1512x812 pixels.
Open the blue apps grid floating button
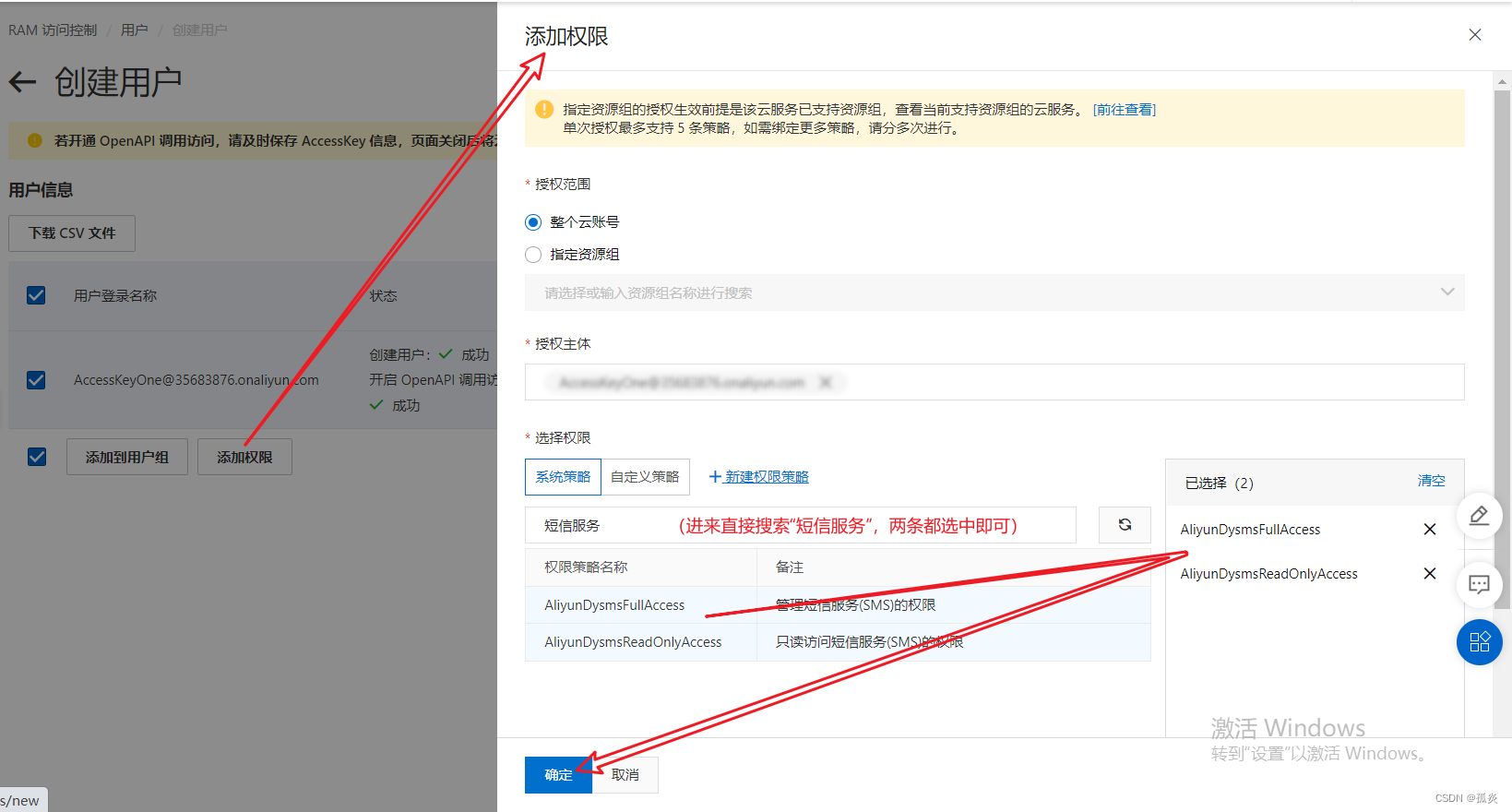pos(1479,642)
